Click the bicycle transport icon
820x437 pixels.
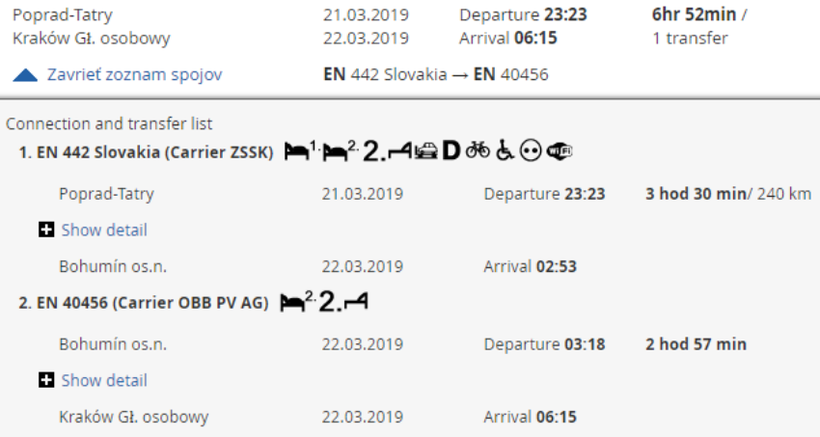point(478,150)
